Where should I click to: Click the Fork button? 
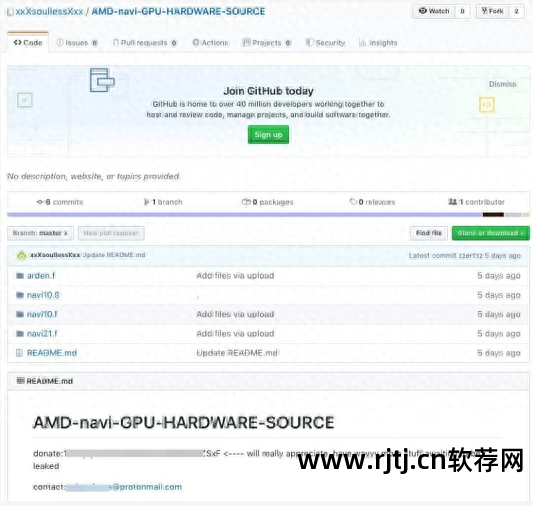[x=493, y=11]
